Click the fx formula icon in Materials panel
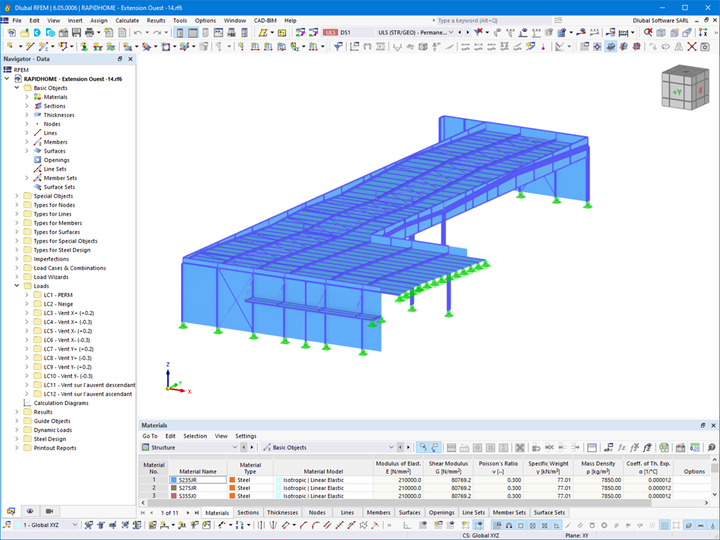The image size is (720, 540). [x=622, y=447]
